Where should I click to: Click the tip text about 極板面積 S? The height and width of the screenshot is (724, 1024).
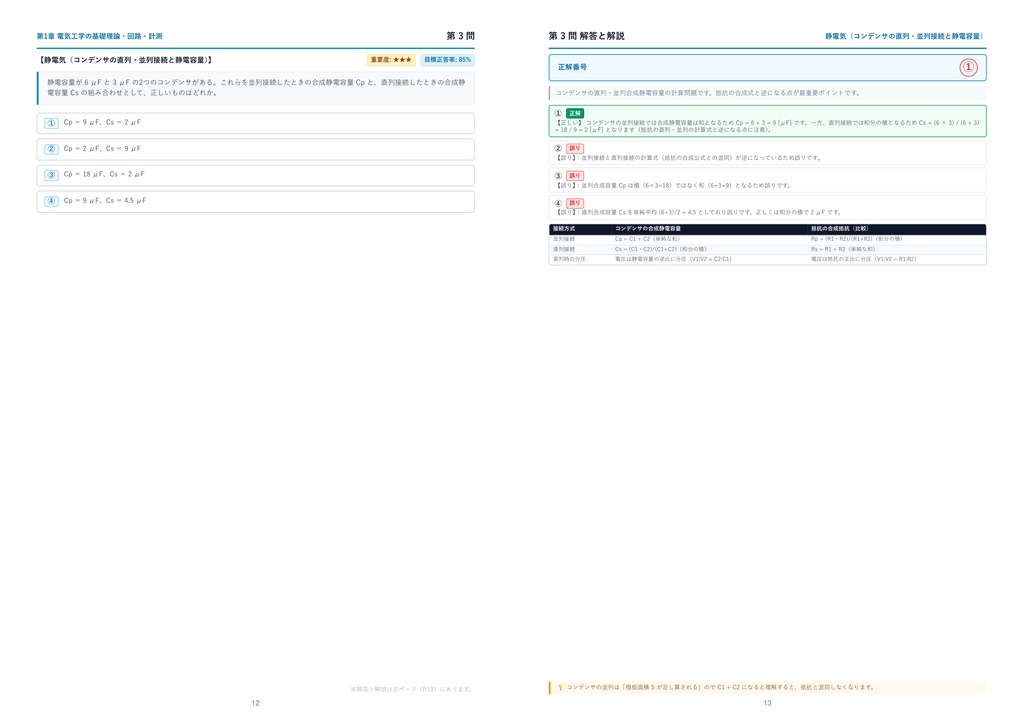tap(720, 687)
